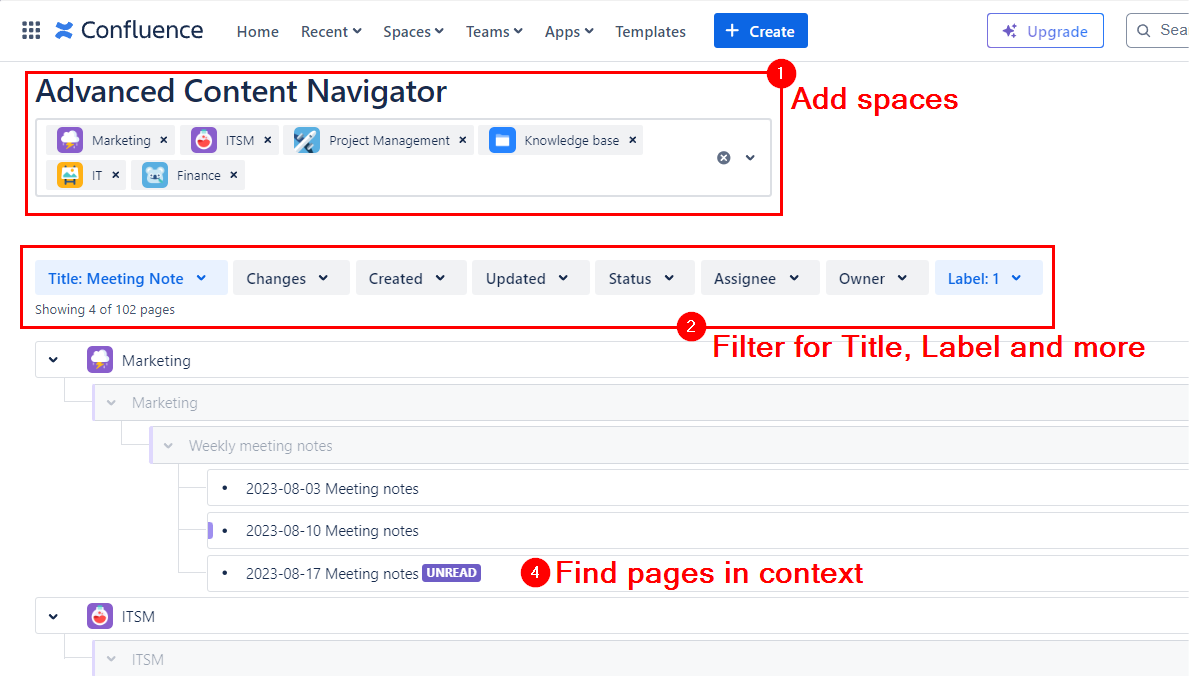The height and width of the screenshot is (676, 1189).
Task: Click the Marketing space icon in tree
Action: pos(100,360)
